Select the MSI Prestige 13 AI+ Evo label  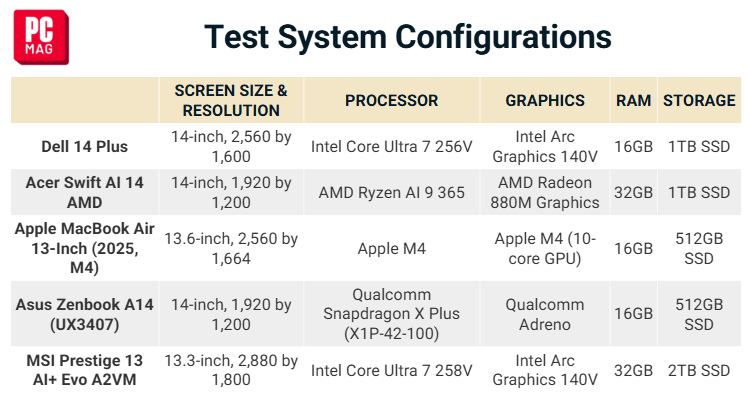pos(85,370)
